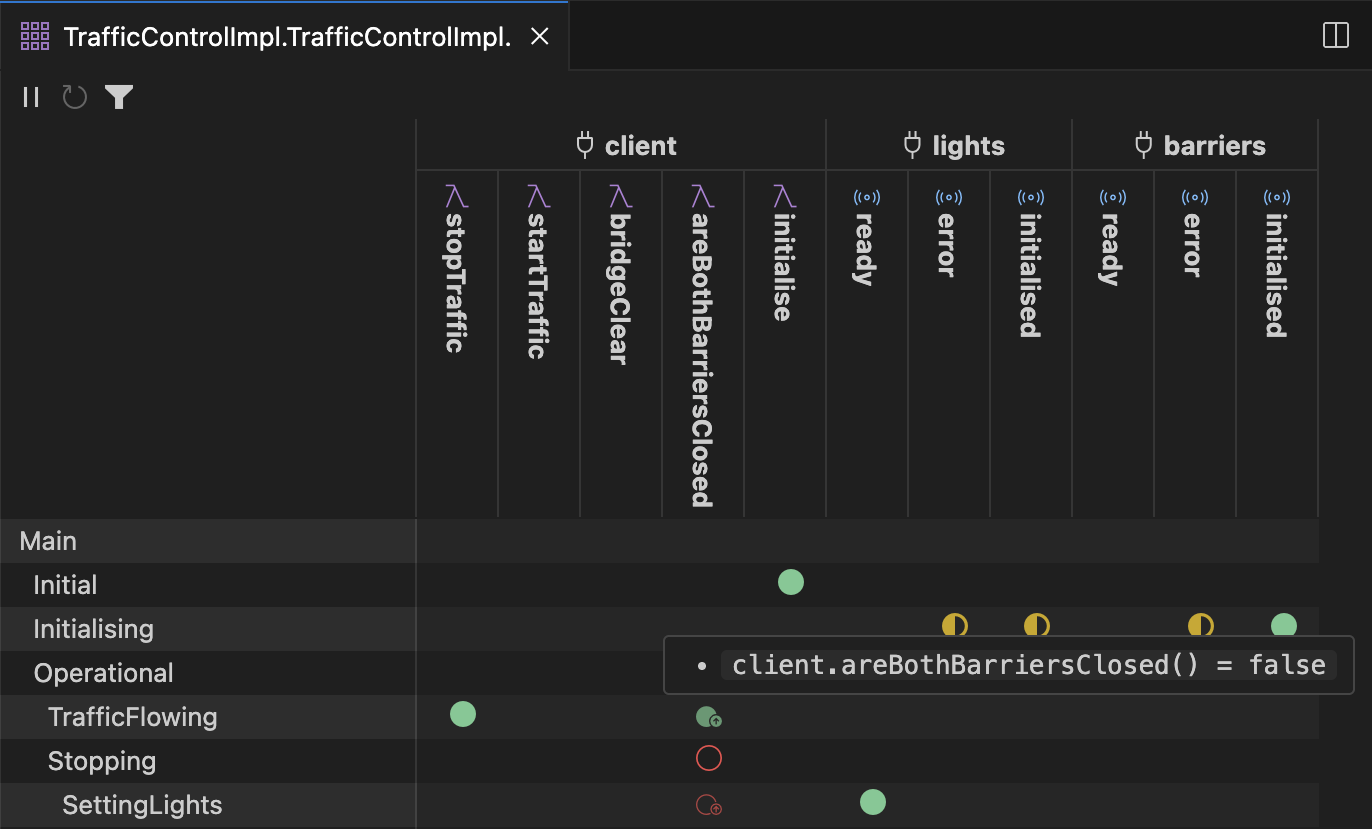1372x829 pixels.
Task: Select the TrafficFlowing state row
Action: 208,717
